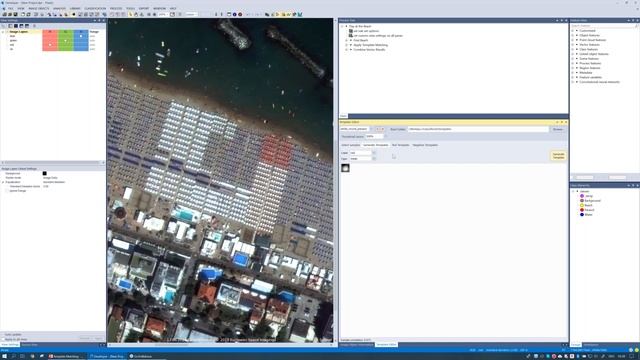Open the template name dropdown
Screen dimensions: 640x360
371,129
